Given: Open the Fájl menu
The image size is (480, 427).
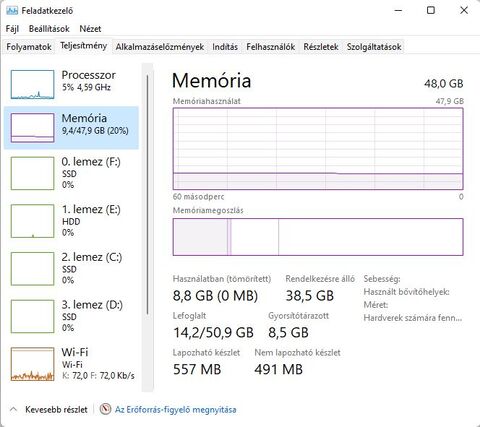Looking at the screenshot, I should point(12,29).
